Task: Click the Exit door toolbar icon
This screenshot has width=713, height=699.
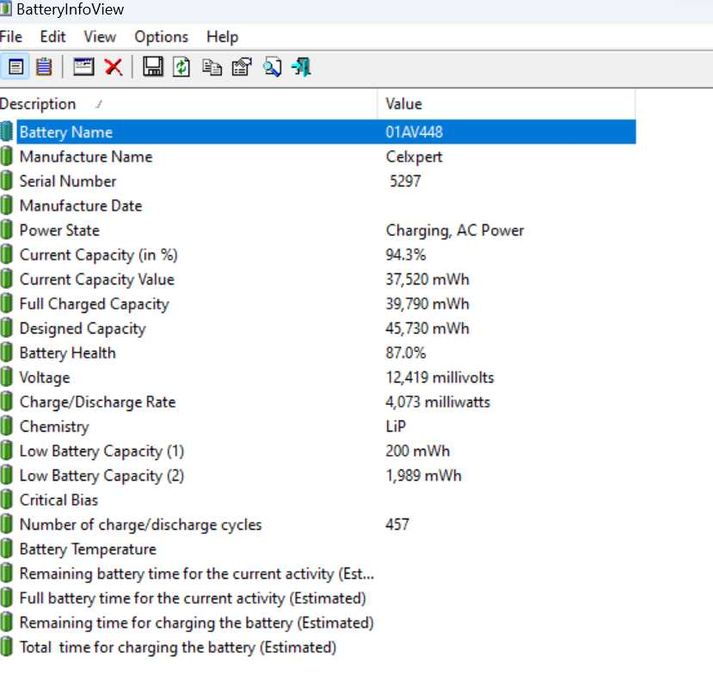Action: tap(301, 67)
